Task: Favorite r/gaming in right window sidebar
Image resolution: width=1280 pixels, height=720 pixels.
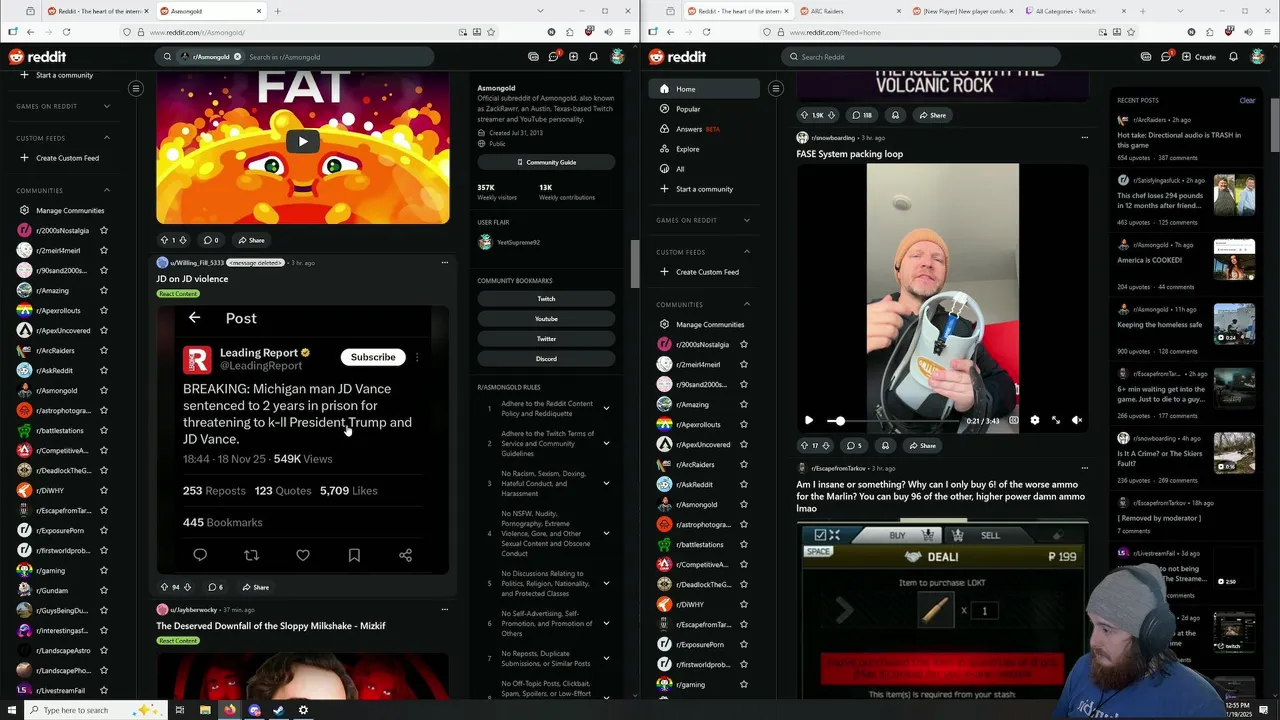Action: pyautogui.click(x=744, y=685)
